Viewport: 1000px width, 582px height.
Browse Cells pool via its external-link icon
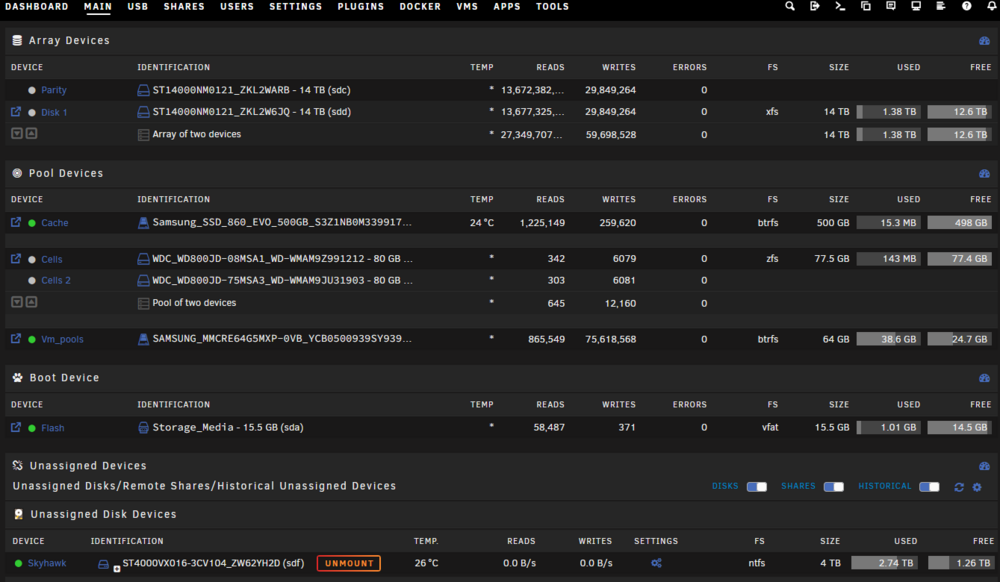[x=16, y=258]
